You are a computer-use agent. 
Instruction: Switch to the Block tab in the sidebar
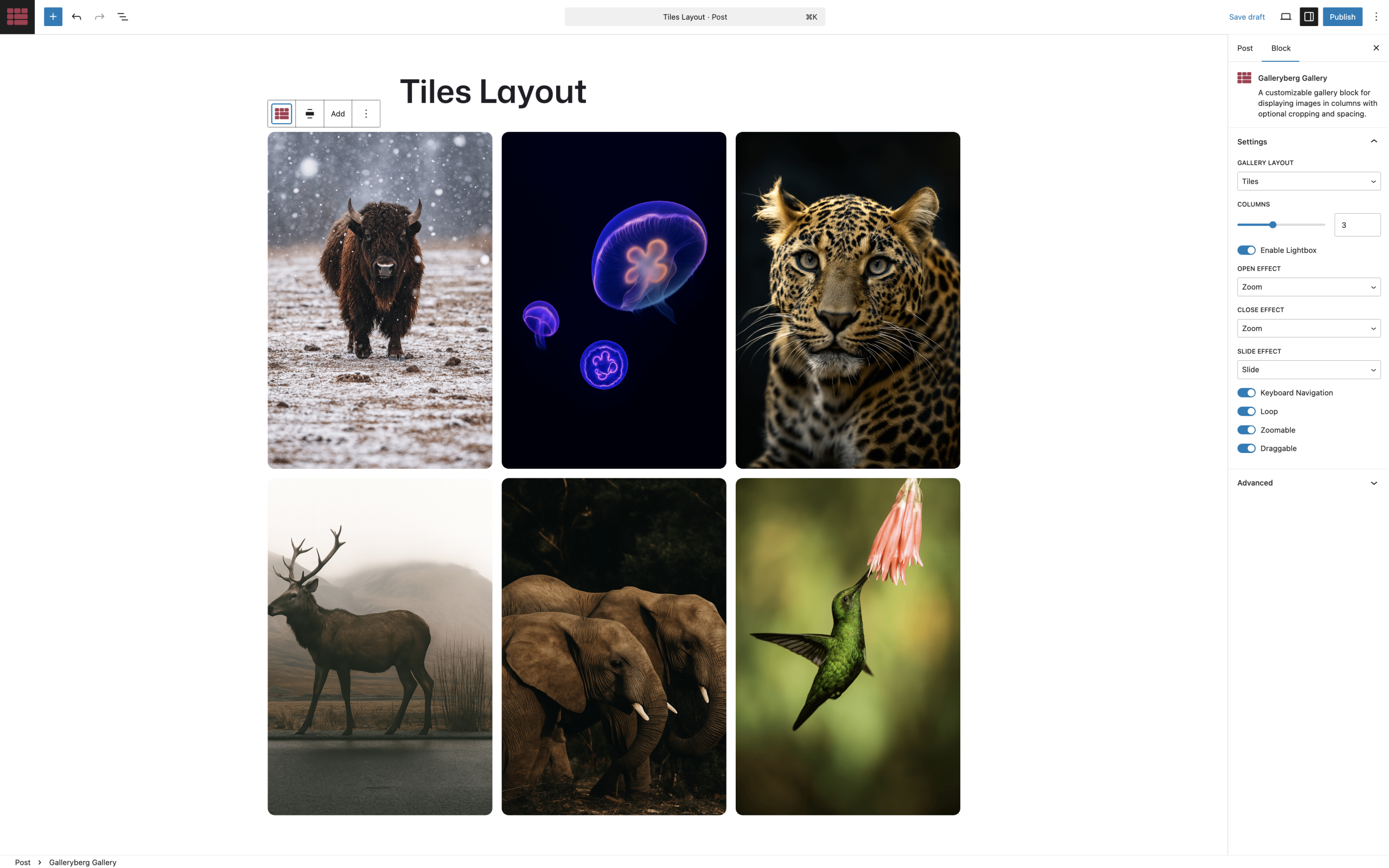1280,48
